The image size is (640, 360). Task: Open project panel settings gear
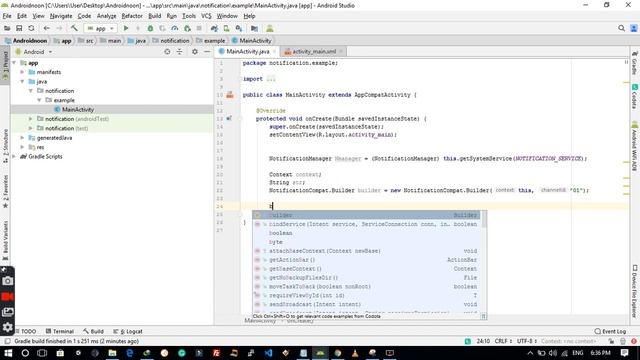[x=195, y=52]
